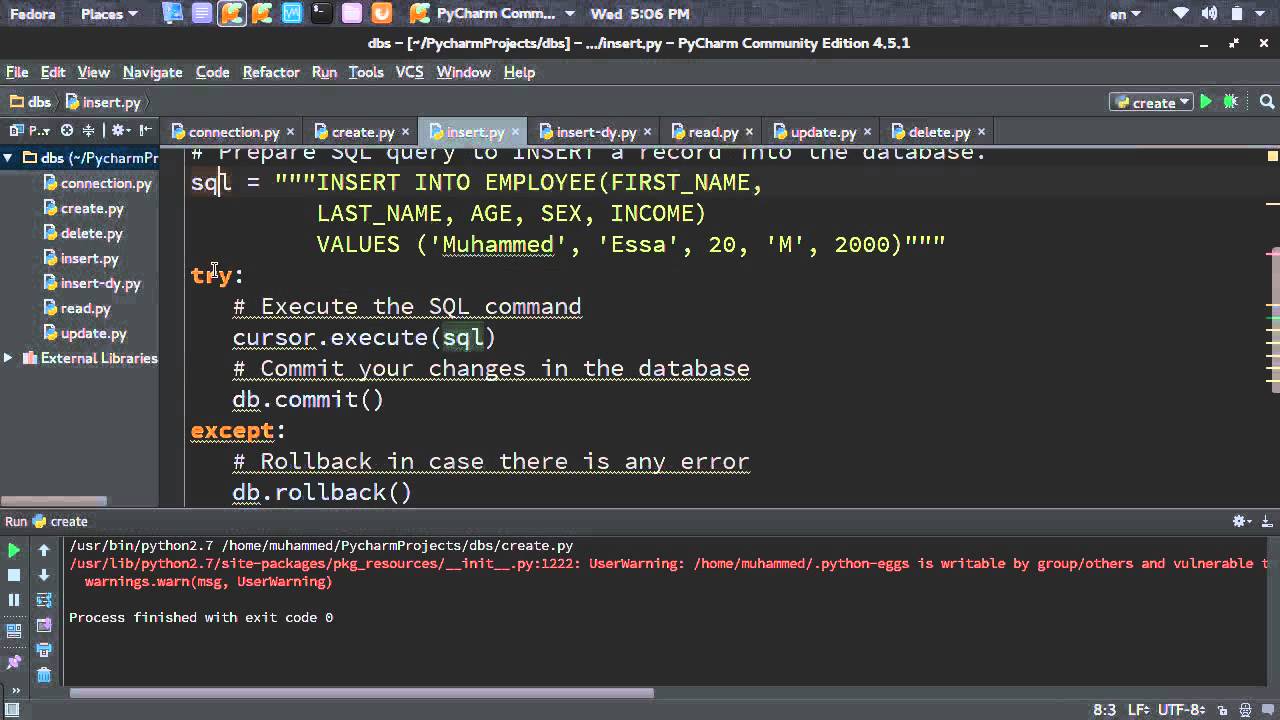Screen dimensions: 1280x720
Task: Open the Tools menu
Action: (x=366, y=72)
